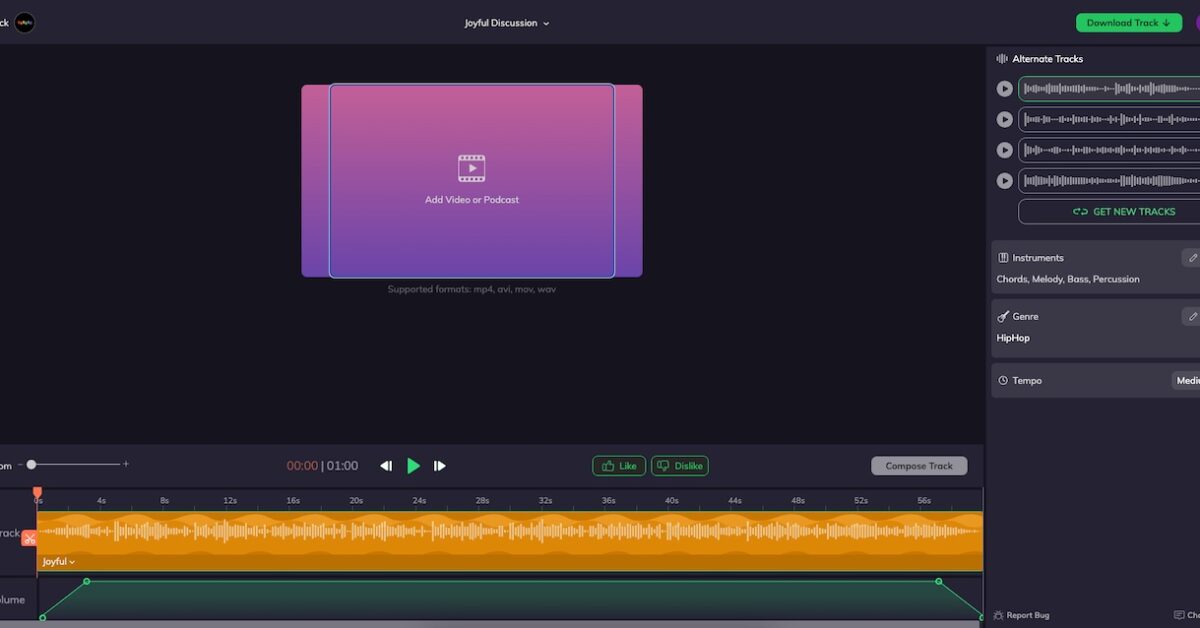Skip forward with the next icon

(439, 466)
